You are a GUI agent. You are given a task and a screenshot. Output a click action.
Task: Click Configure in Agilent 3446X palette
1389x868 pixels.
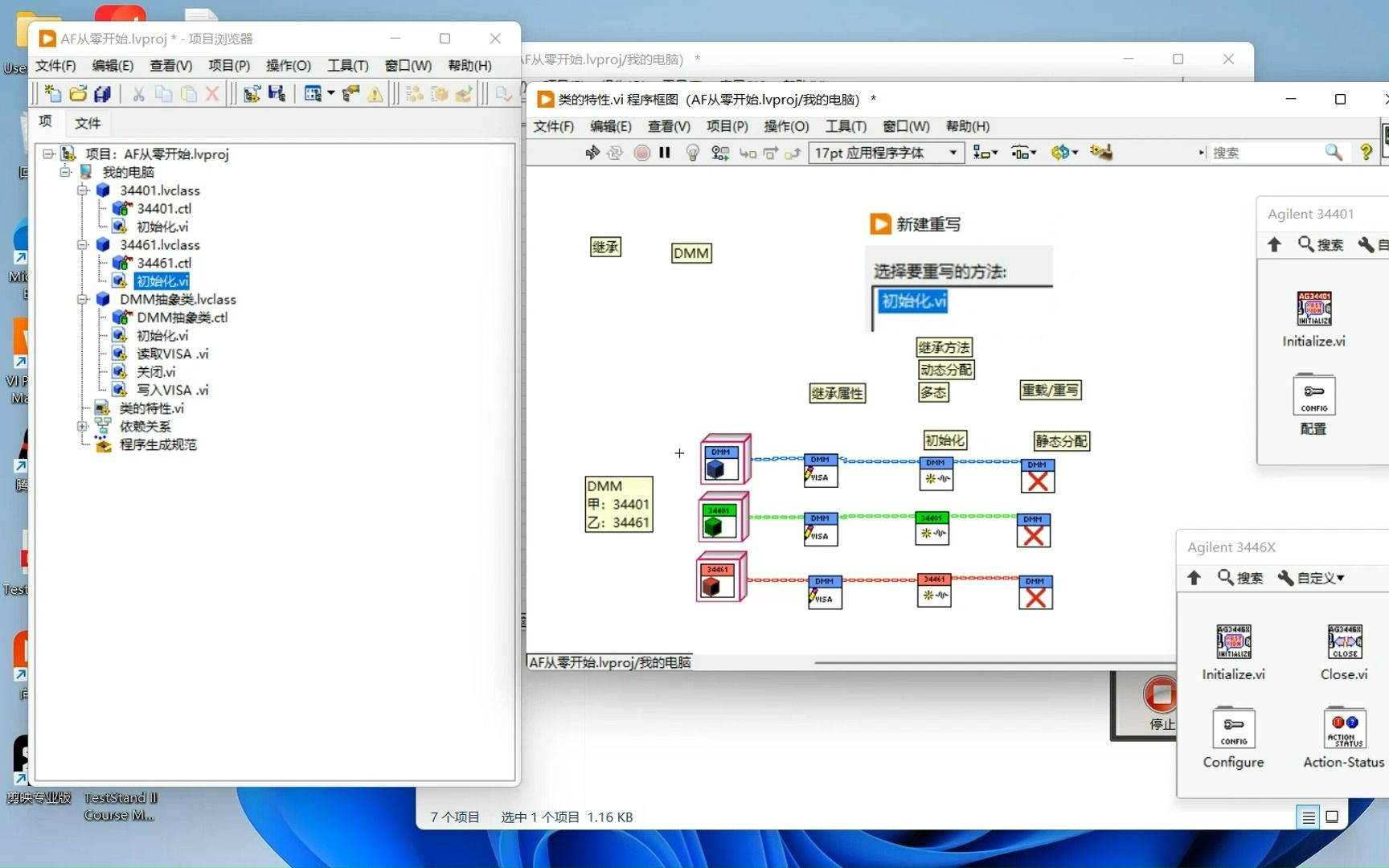[1233, 738]
